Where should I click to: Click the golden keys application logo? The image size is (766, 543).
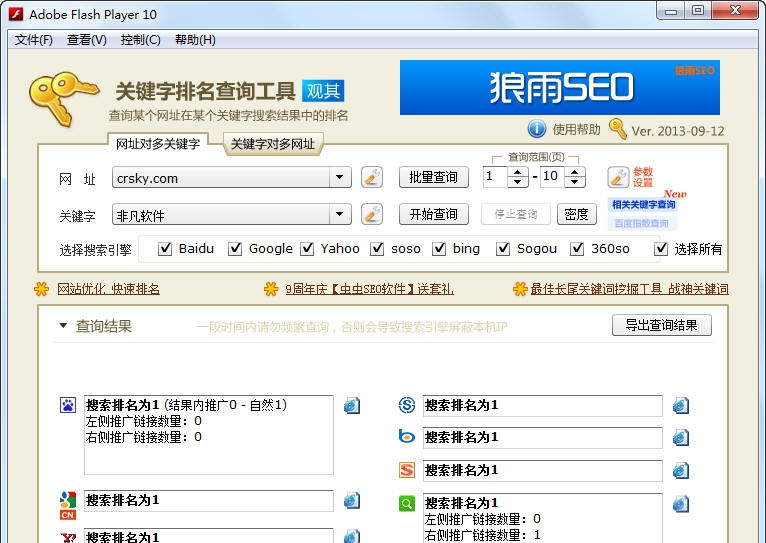(x=63, y=99)
